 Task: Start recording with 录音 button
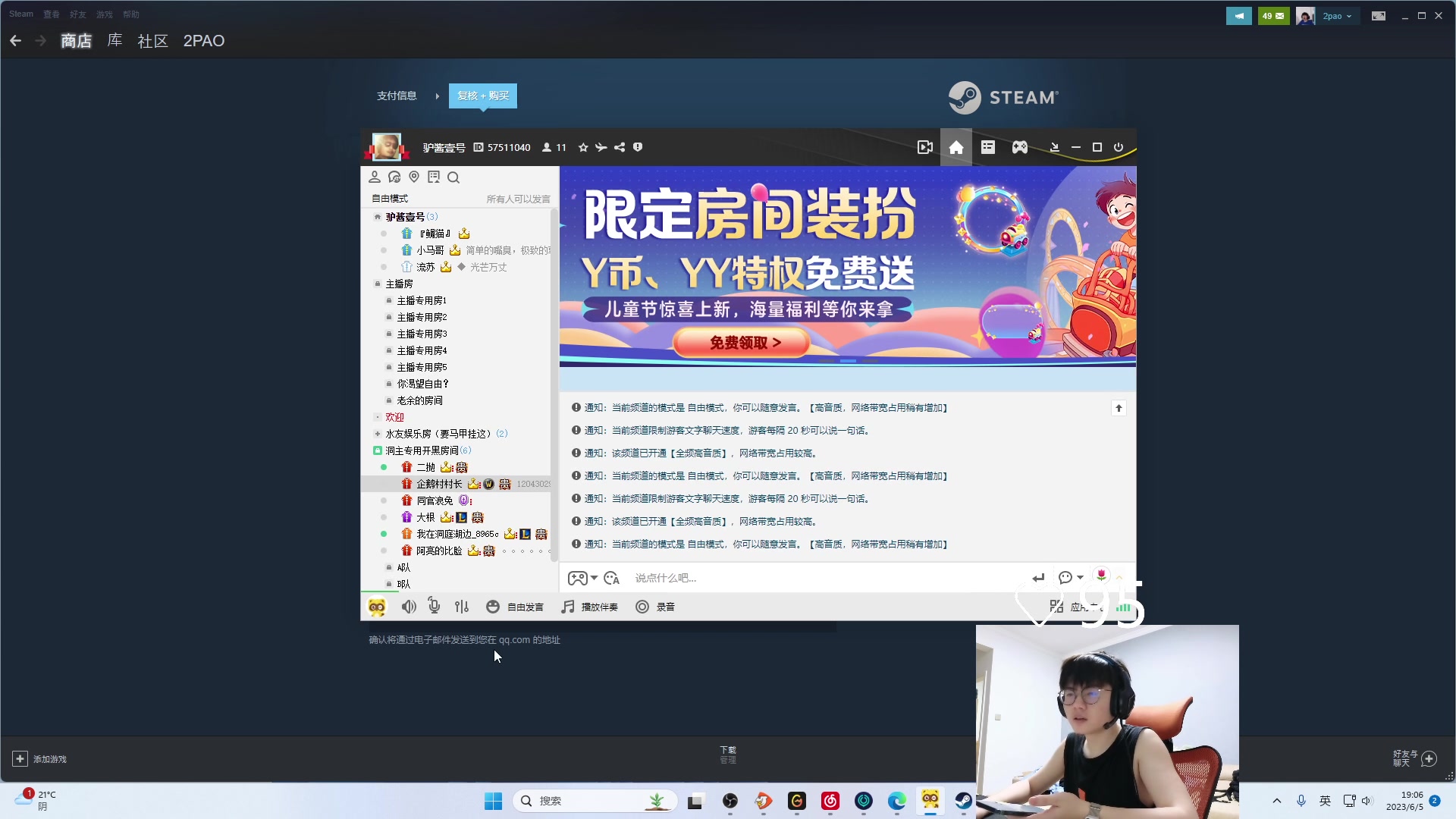pos(656,607)
